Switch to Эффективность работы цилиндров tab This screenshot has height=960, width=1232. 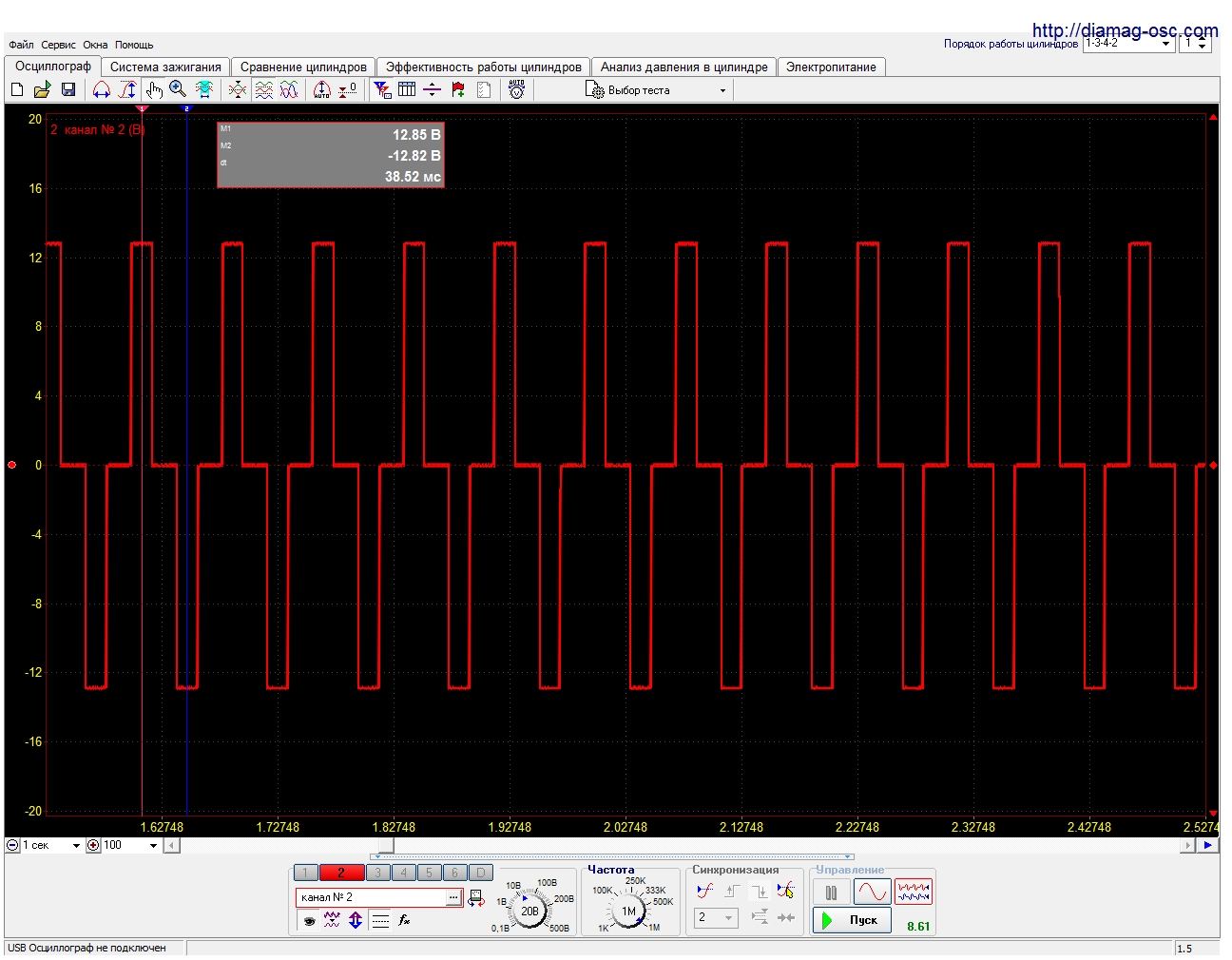pyautogui.click(x=483, y=67)
